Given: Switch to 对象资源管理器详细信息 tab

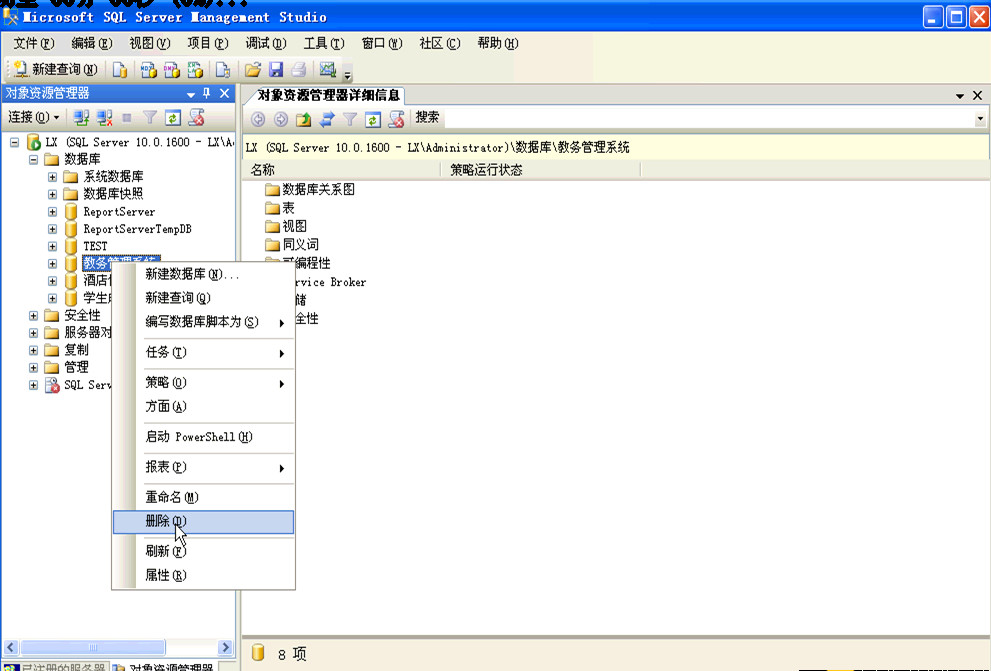Looking at the screenshot, I should pyautogui.click(x=327, y=95).
